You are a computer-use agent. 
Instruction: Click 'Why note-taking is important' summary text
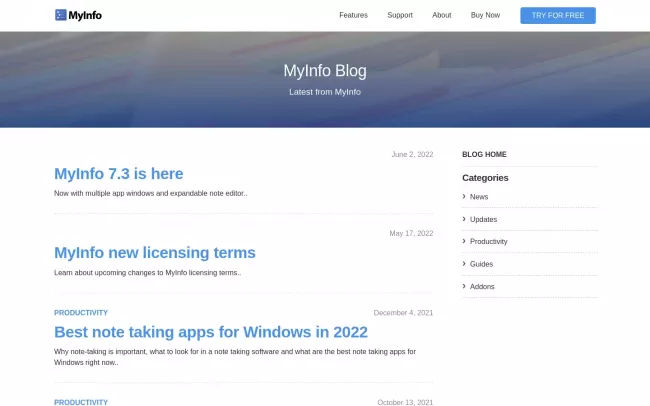(x=235, y=357)
